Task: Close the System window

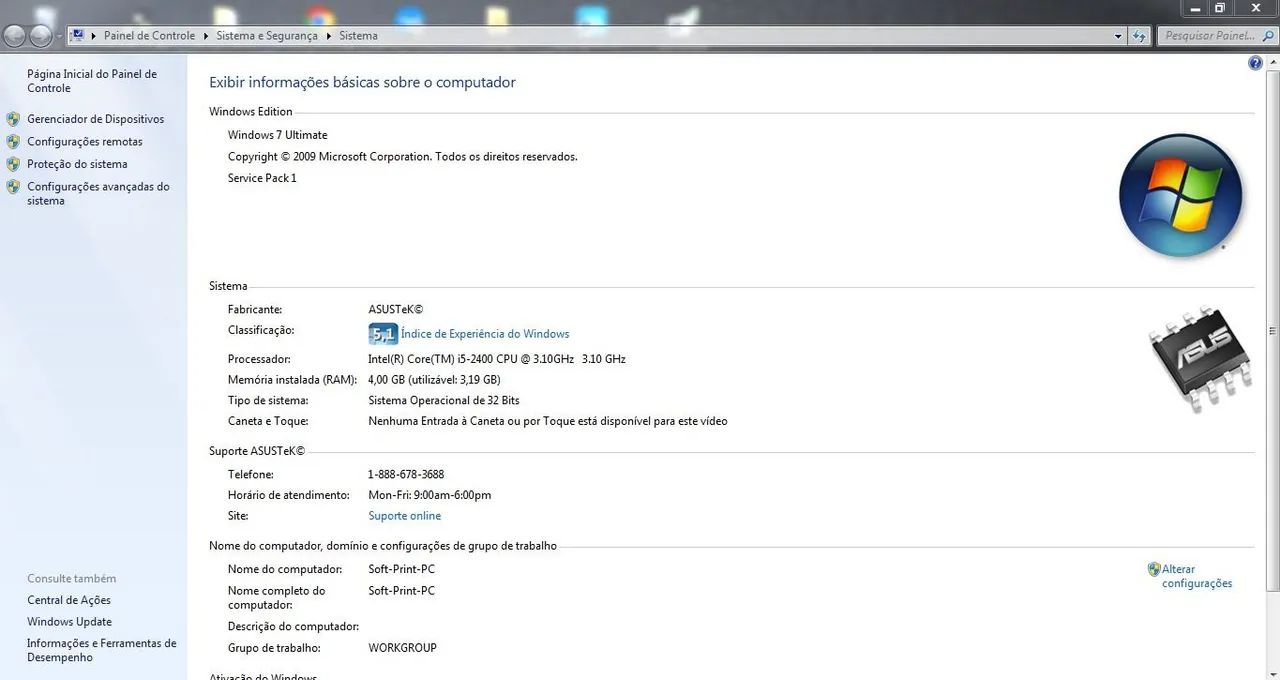Action: [1256, 7]
